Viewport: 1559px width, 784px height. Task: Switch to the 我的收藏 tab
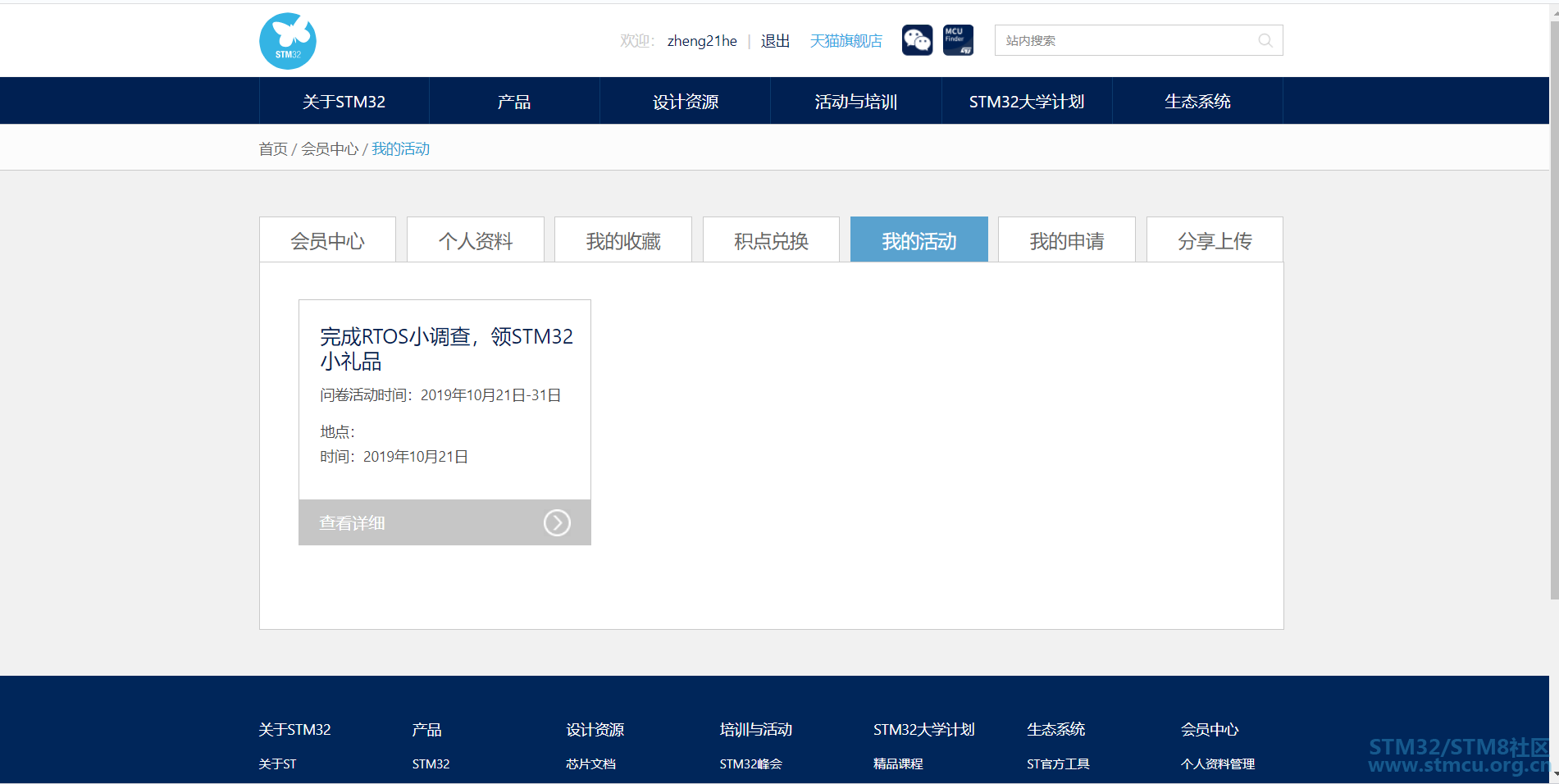623,240
